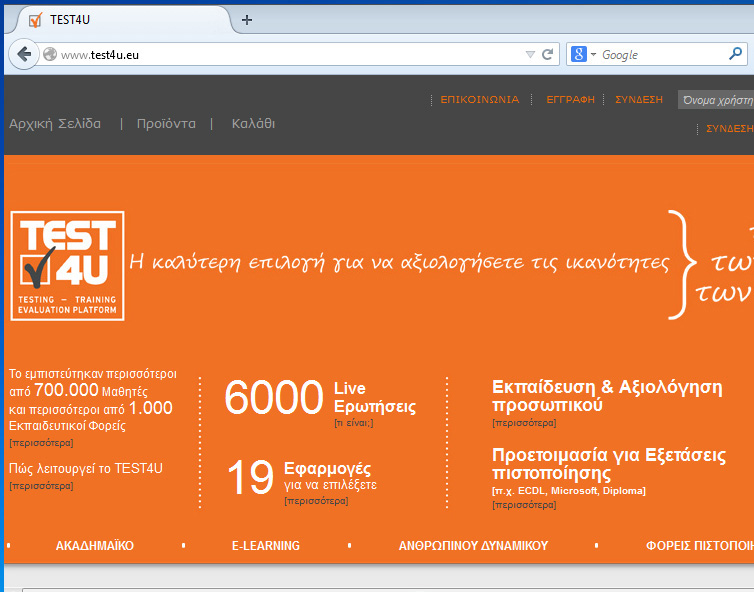Image resolution: width=754 pixels, height=592 pixels.
Task: Open [περισσότερα] under Εκπαίδευση & Αξιολόγηση προσωπικού
Action: tap(524, 423)
